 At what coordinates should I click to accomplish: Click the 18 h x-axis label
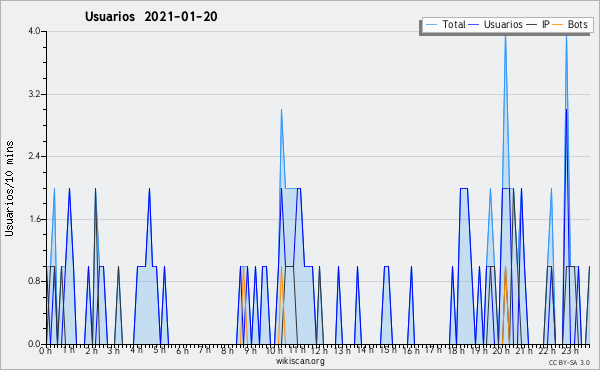point(457,351)
